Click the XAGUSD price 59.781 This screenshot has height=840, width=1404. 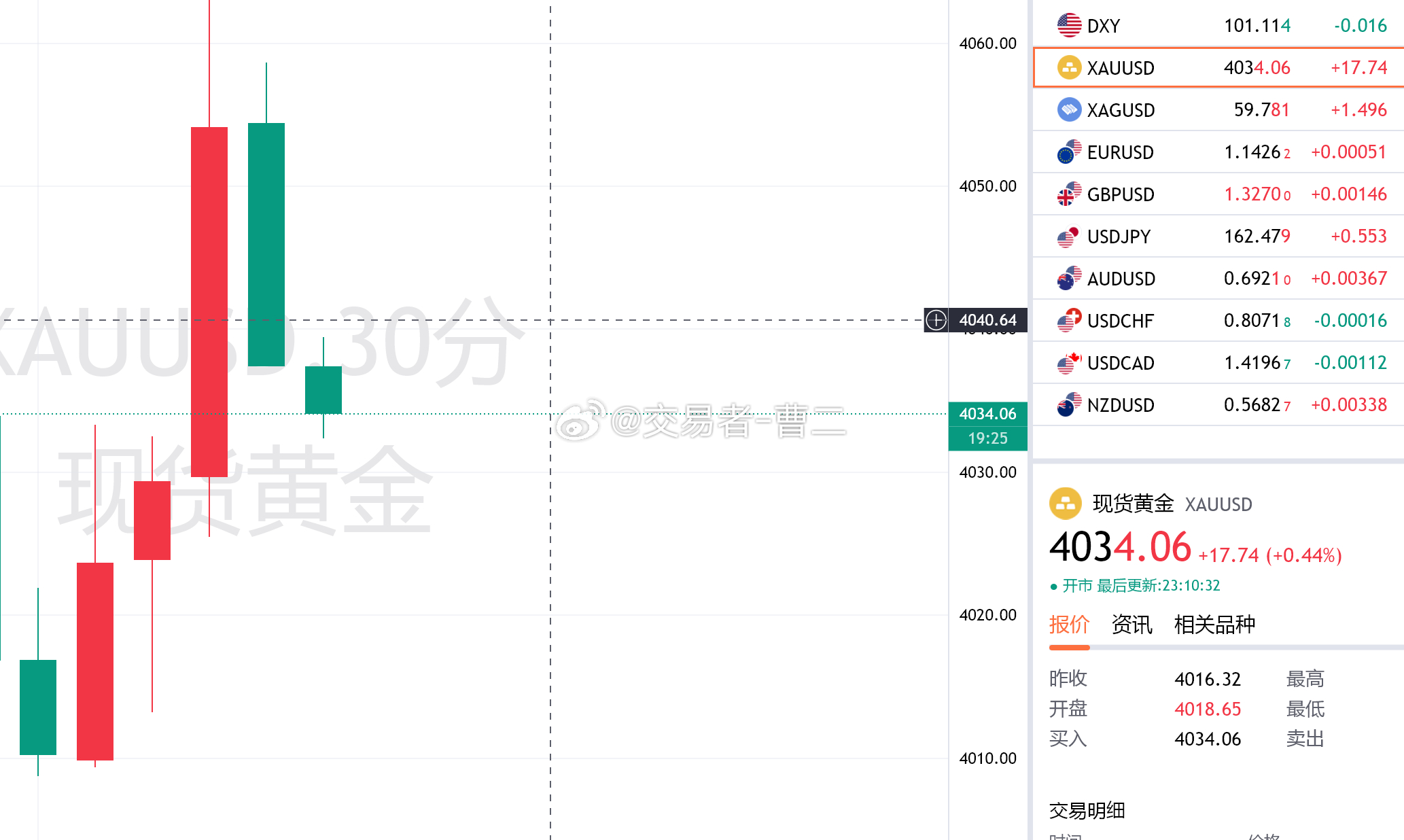coord(1262,110)
